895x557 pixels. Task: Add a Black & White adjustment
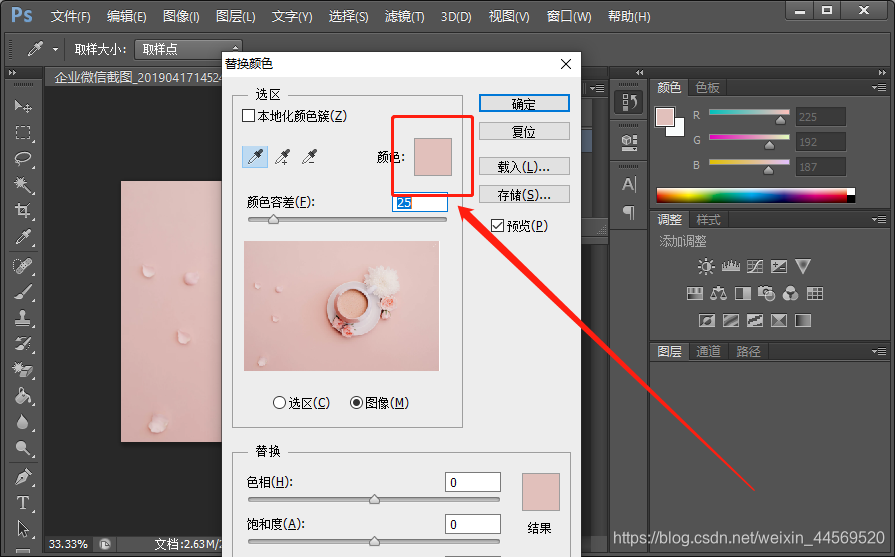(743, 293)
